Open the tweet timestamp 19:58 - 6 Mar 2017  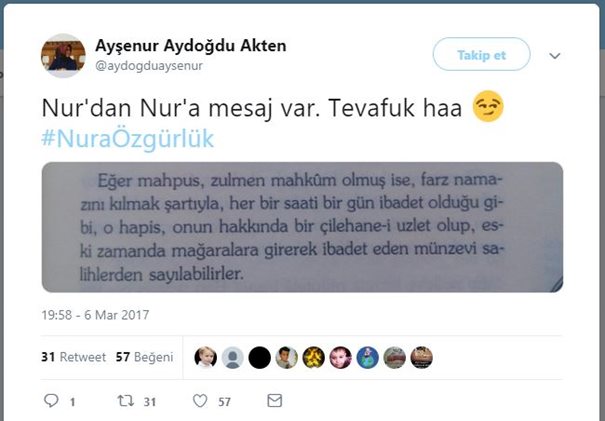tap(95, 315)
